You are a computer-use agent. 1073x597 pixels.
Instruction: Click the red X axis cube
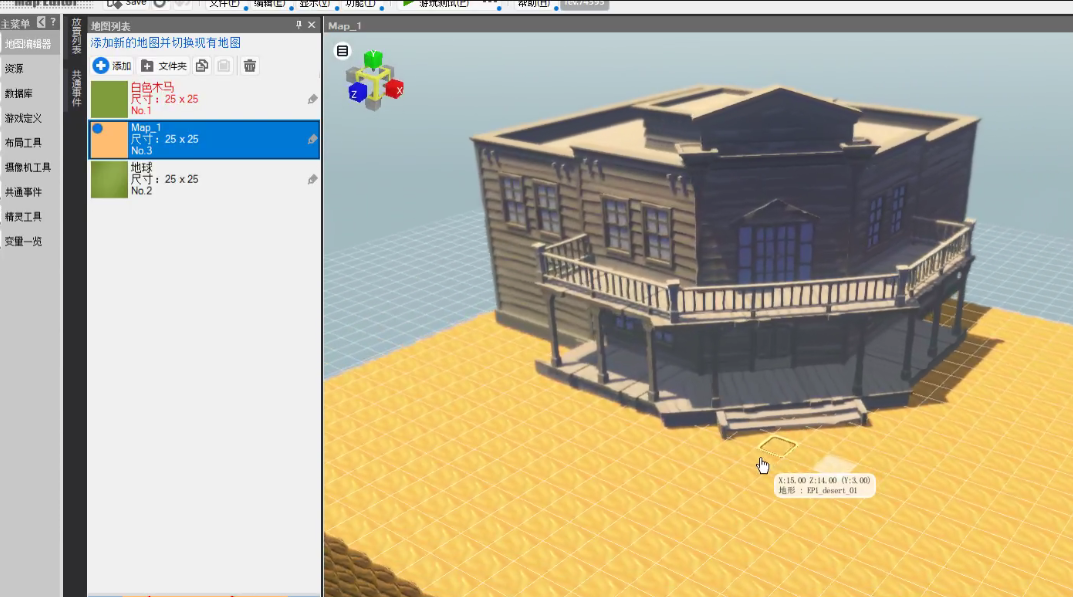395,89
